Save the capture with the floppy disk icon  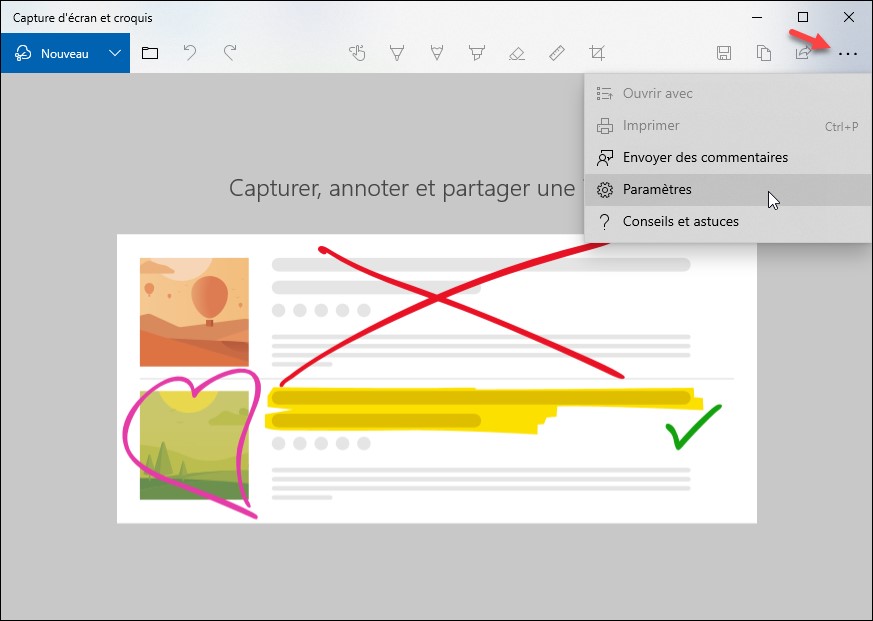click(x=724, y=53)
